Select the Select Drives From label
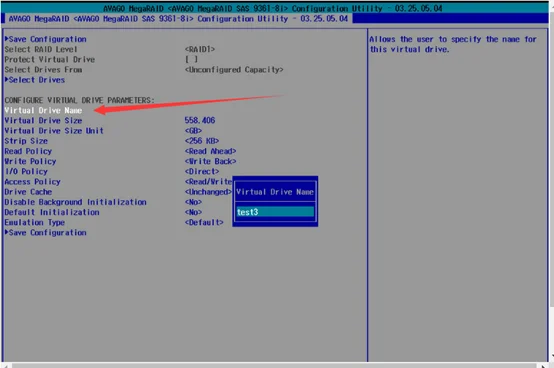Screen dimensions: 554x368 coord(43,70)
